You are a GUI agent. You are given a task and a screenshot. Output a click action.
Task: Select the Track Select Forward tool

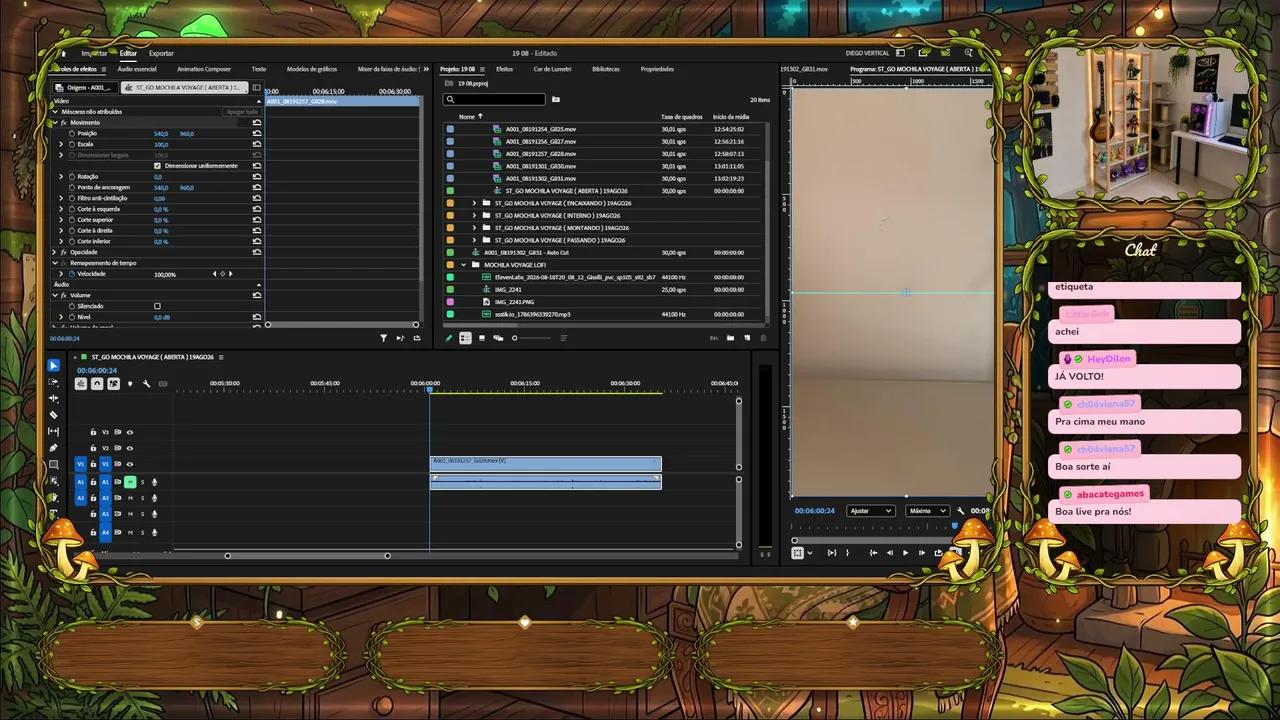(54, 382)
